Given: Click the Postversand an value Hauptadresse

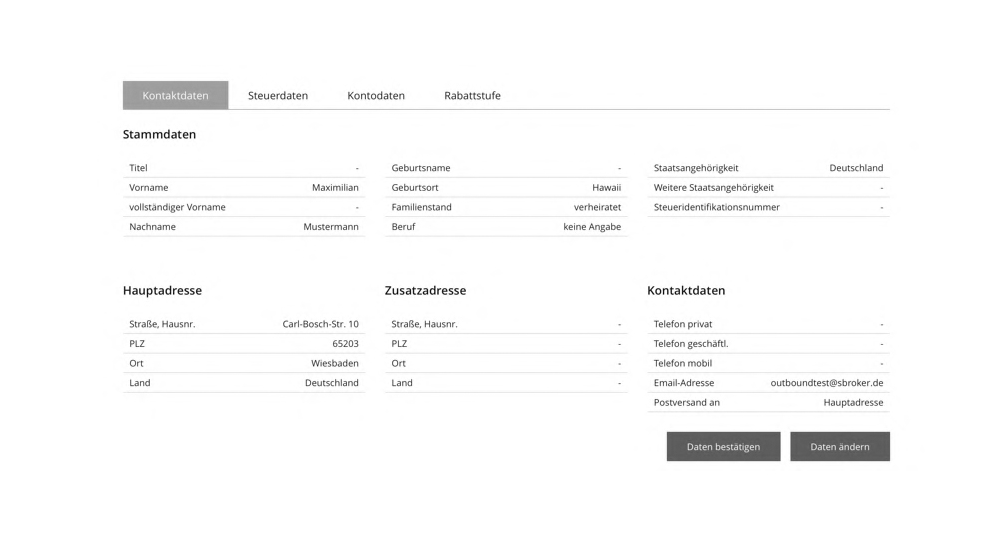Looking at the screenshot, I should 854,403.
